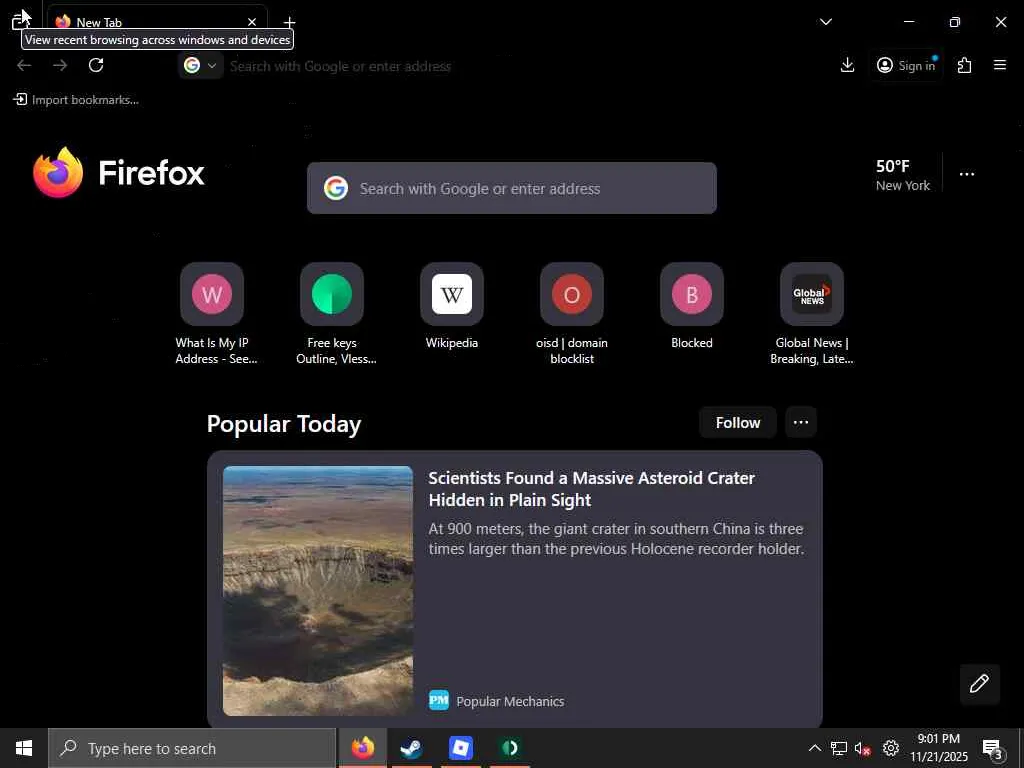Open What Is My IP Address shortcut
Screen dimensions: 1024x768
[212, 314]
